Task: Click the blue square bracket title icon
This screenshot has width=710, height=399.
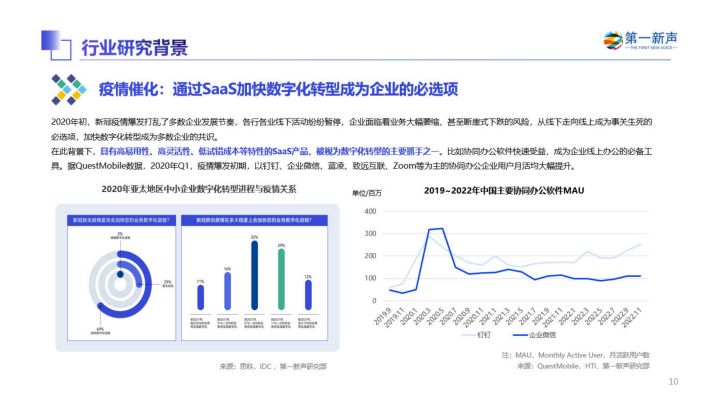Action: (x=56, y=45)
